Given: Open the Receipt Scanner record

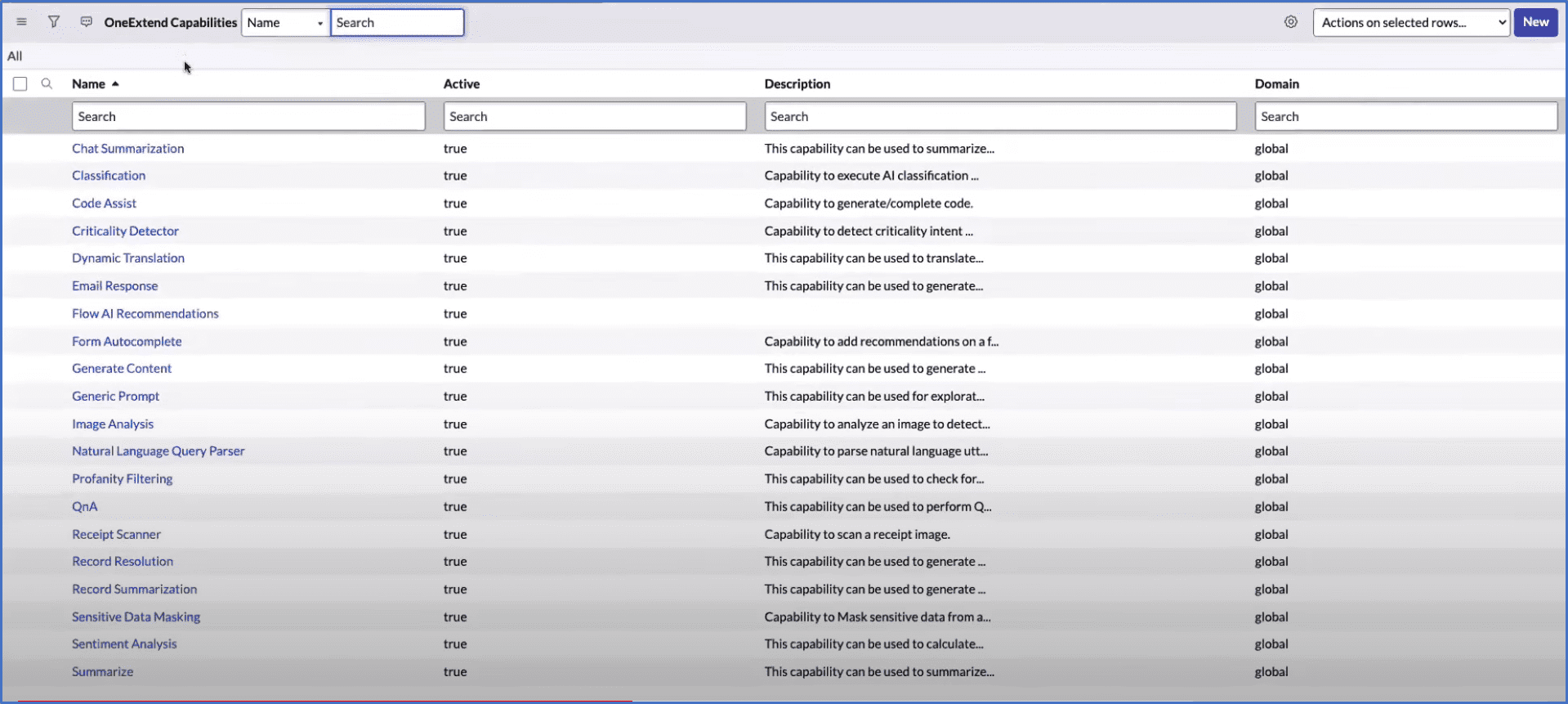Looking at the screenshot, I should pyautogui.click(x=116, y=534).
